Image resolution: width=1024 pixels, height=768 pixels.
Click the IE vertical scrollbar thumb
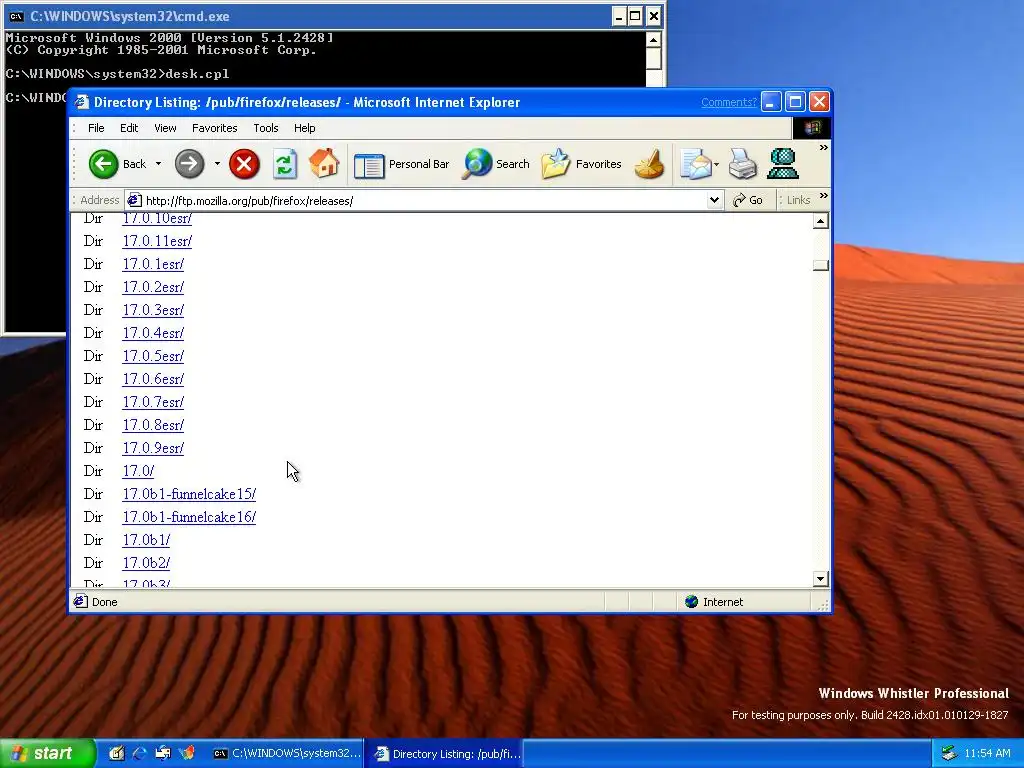pos(821,265)
